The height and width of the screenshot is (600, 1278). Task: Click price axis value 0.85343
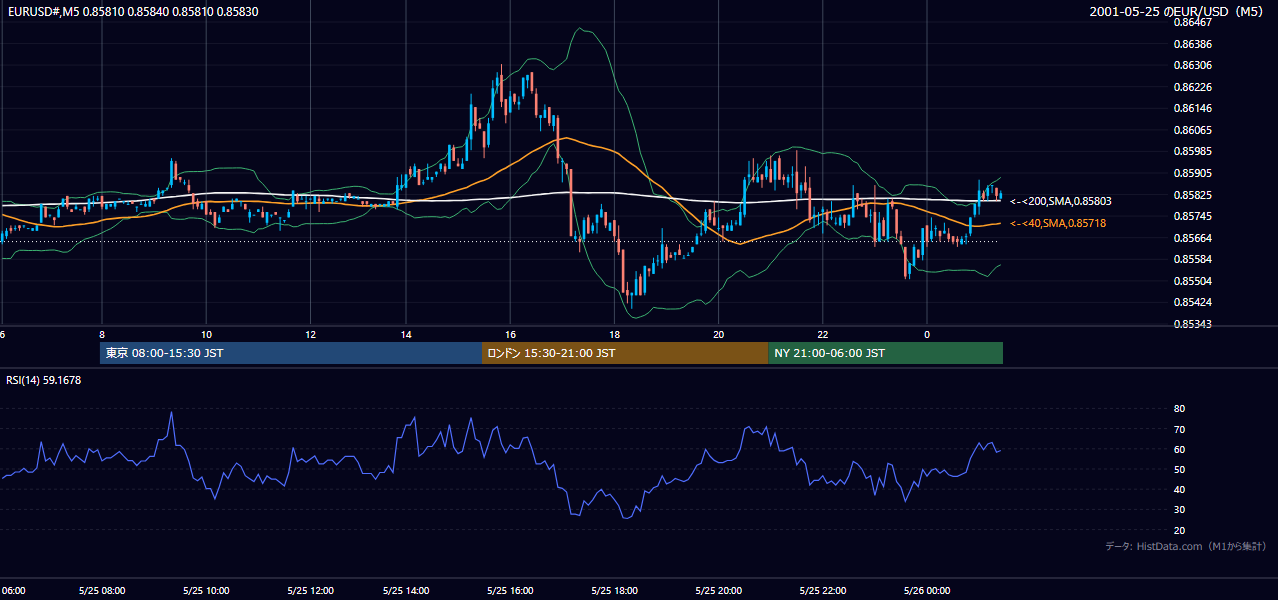click(x=1193, y=324)
